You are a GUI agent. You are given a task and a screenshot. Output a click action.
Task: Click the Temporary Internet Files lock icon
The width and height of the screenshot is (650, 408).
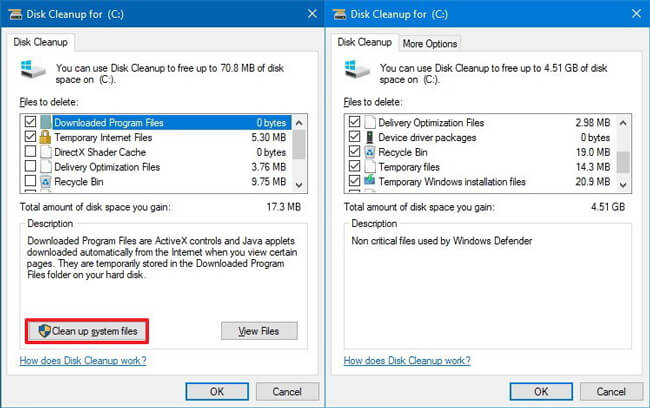tap(45, 137)
